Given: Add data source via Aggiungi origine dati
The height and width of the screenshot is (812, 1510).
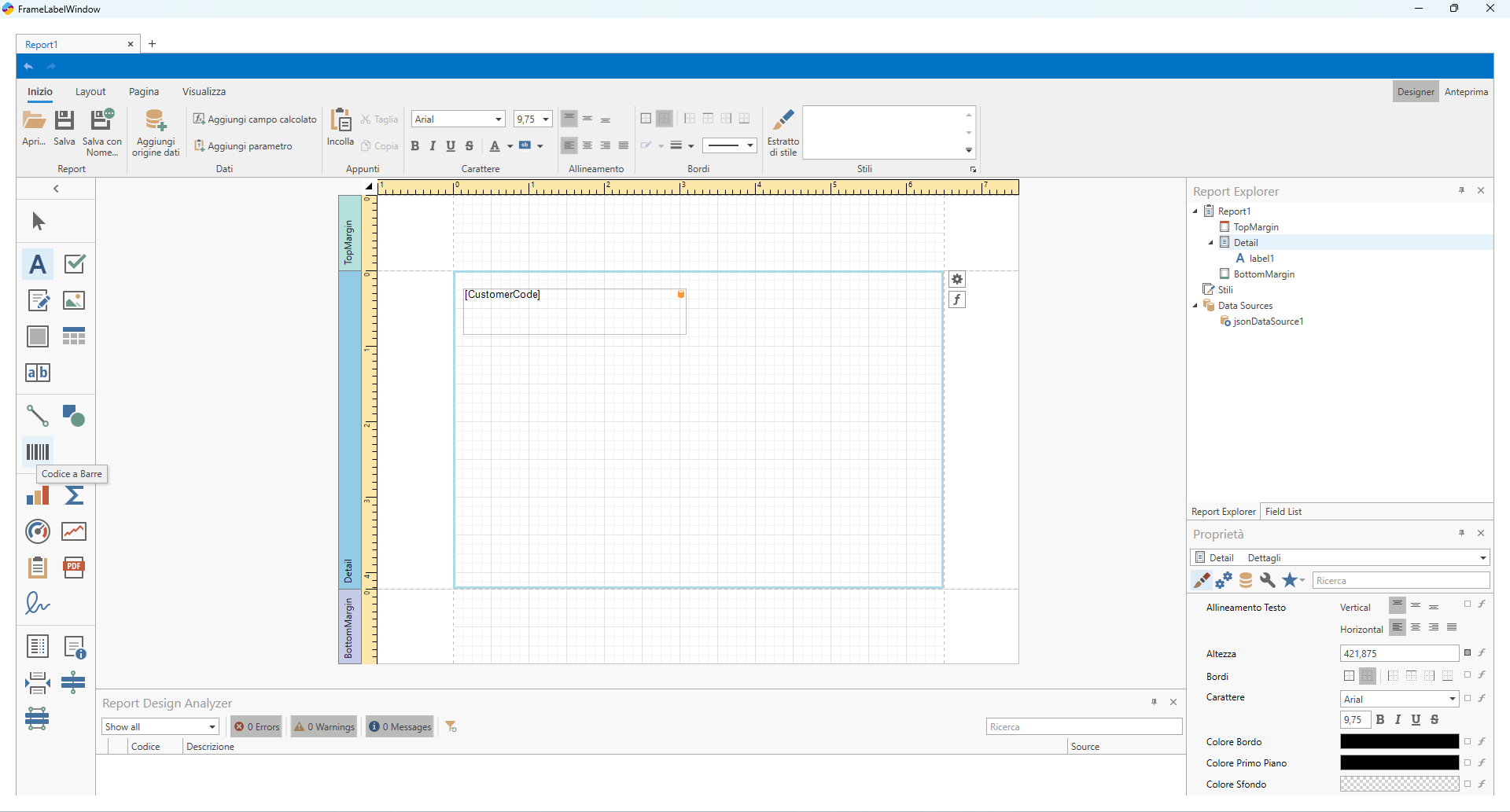Looking at the screenshot, I should pos(156,133).
